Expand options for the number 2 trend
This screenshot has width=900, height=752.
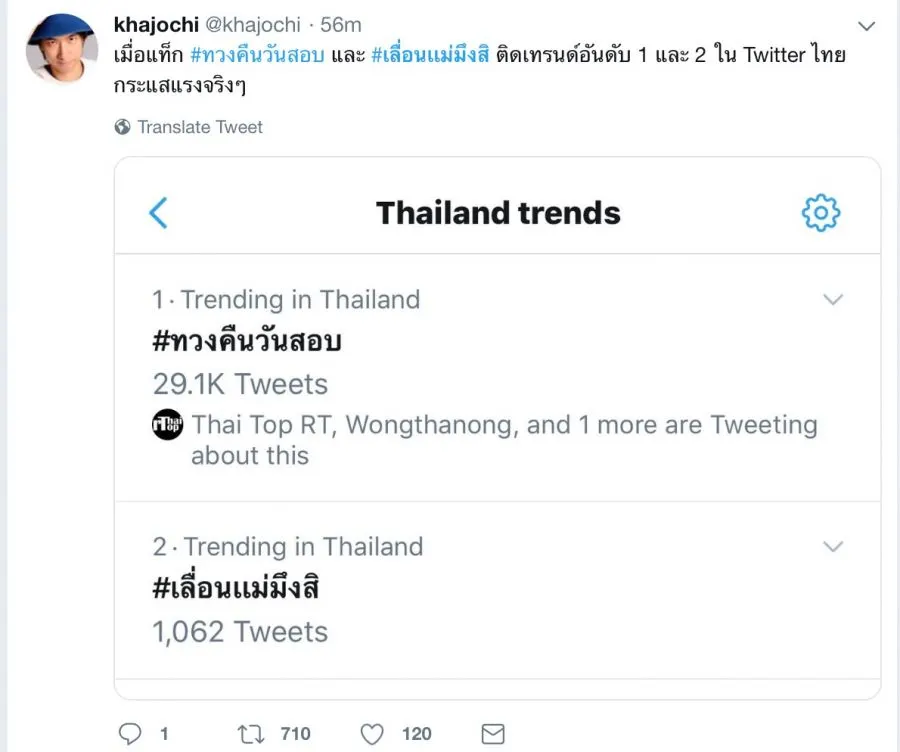coord(832,546)
